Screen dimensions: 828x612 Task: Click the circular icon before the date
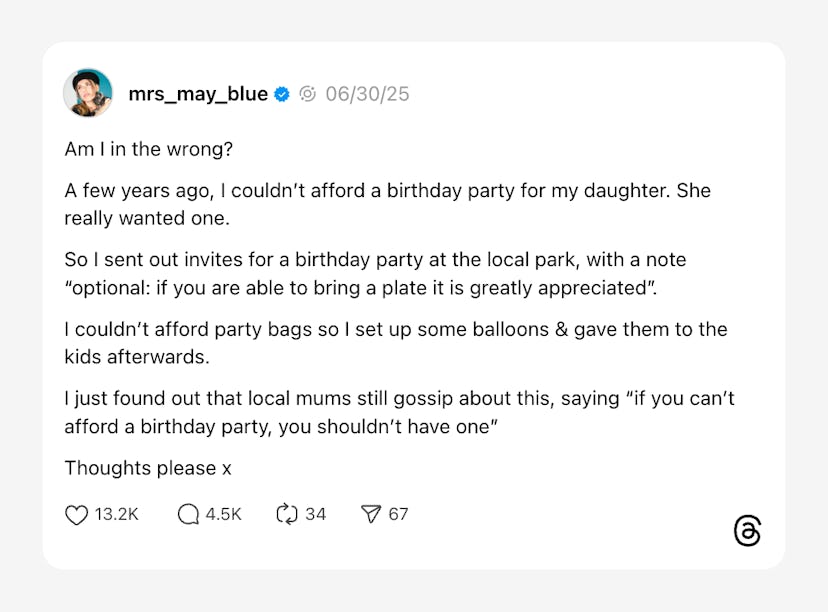pyautogui.click(x=308, y=94)
